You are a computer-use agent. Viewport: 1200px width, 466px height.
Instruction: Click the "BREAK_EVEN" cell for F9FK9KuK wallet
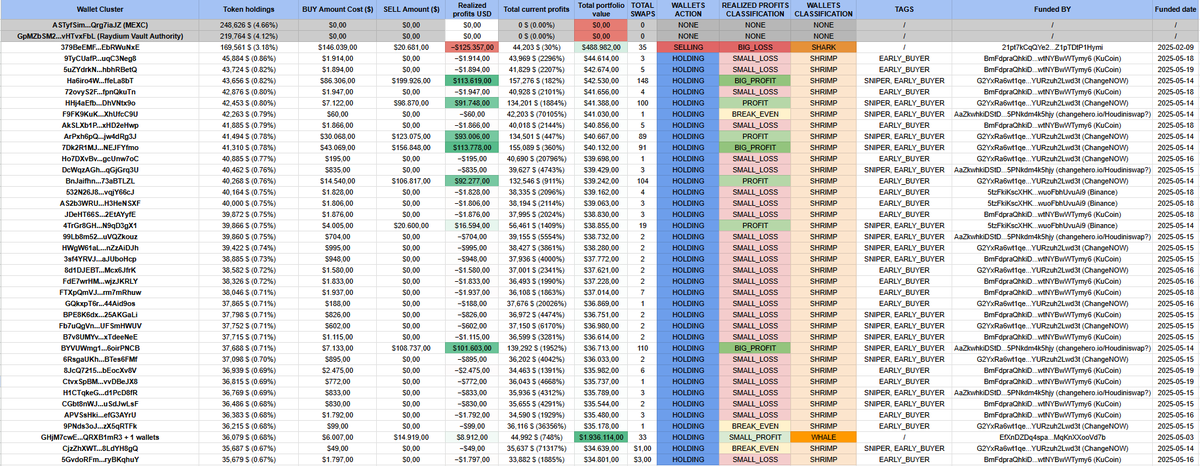(757, 113)
